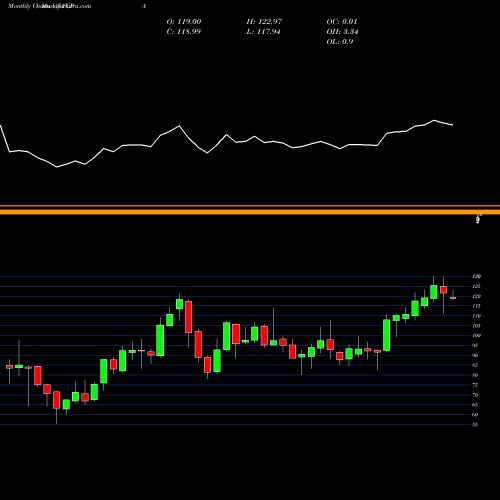Click the 90 price axis label
Viewport: 500px width, 500px height.
coord(475,355)
